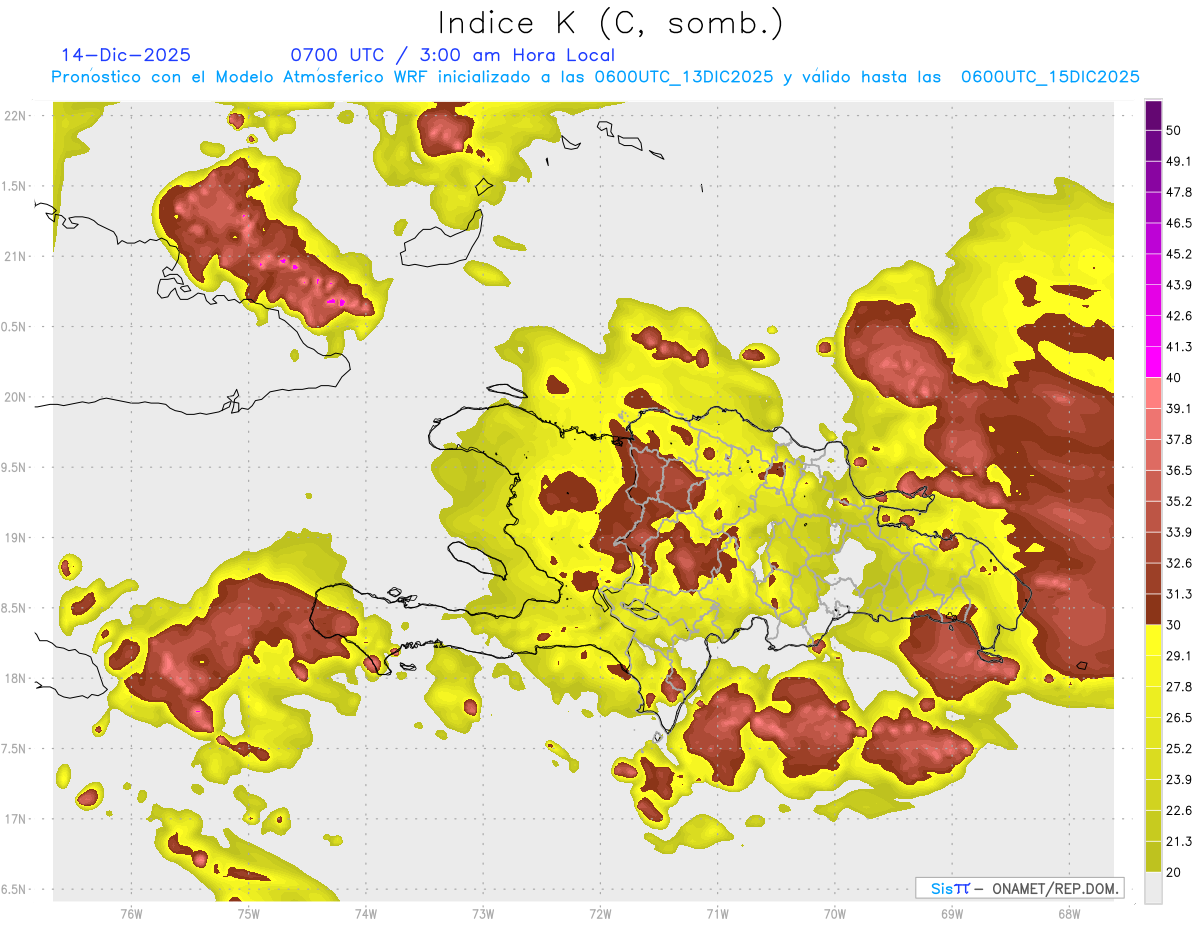Click the 'Sisπ – ONAMET/REP.DOM.' logo box
1200x927 pixels.
point(1019,888)
